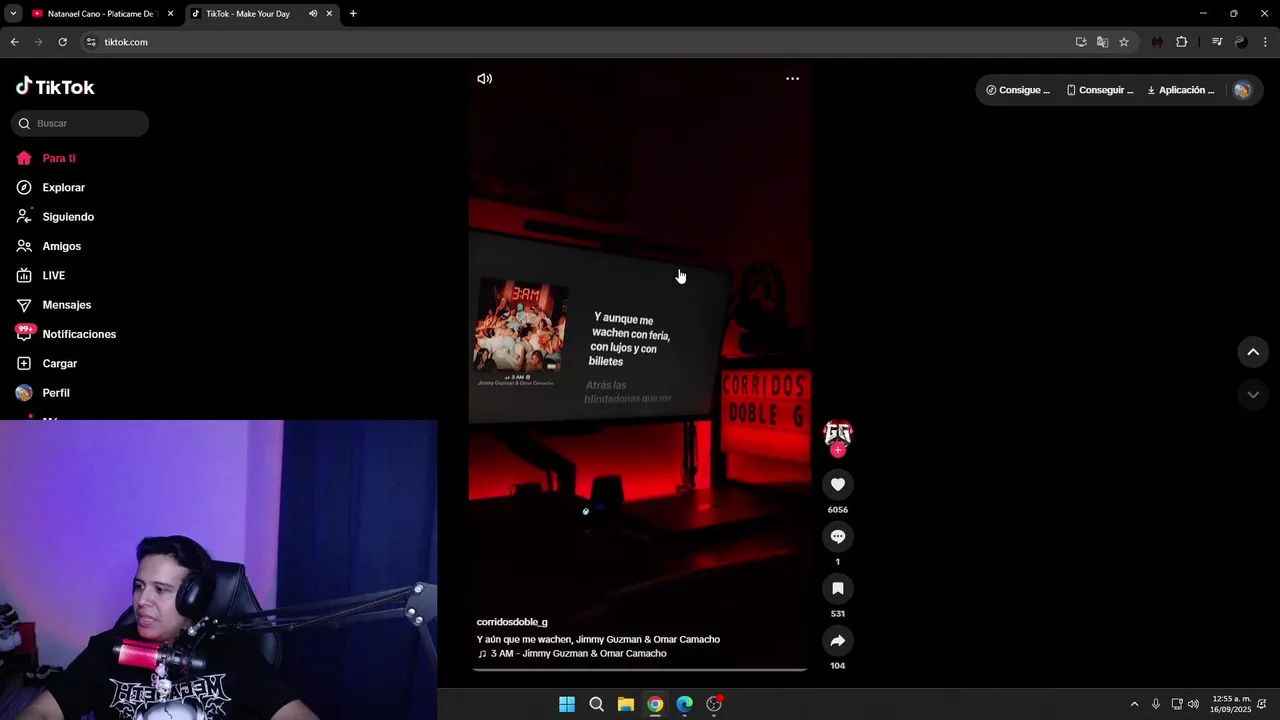Click the Consigue coins button
The height and width of the screenshot is (720, 1280).
click(1018, 90)
